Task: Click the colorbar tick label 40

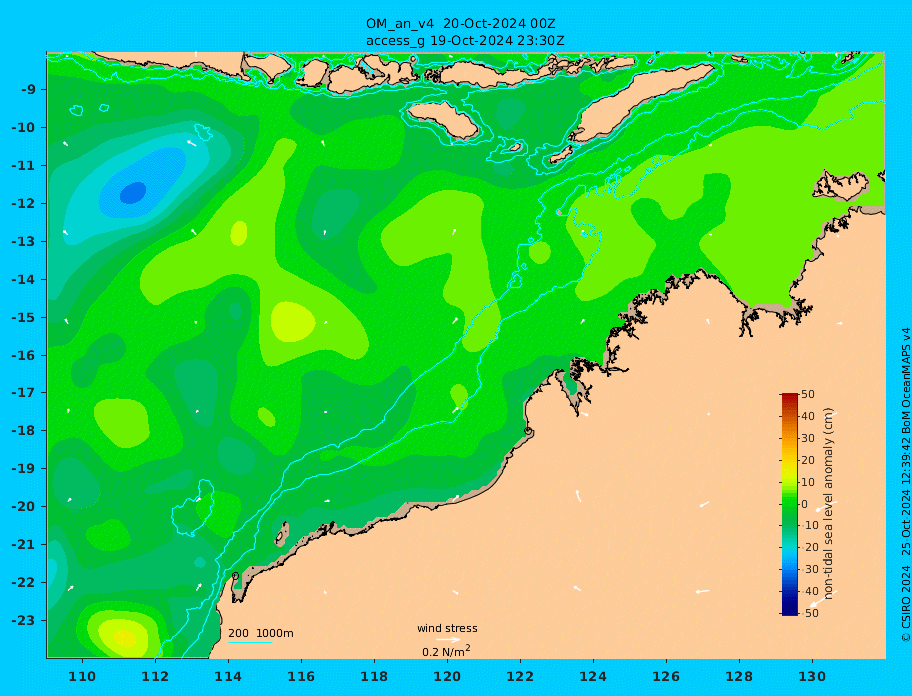Action: click(808, 416)
